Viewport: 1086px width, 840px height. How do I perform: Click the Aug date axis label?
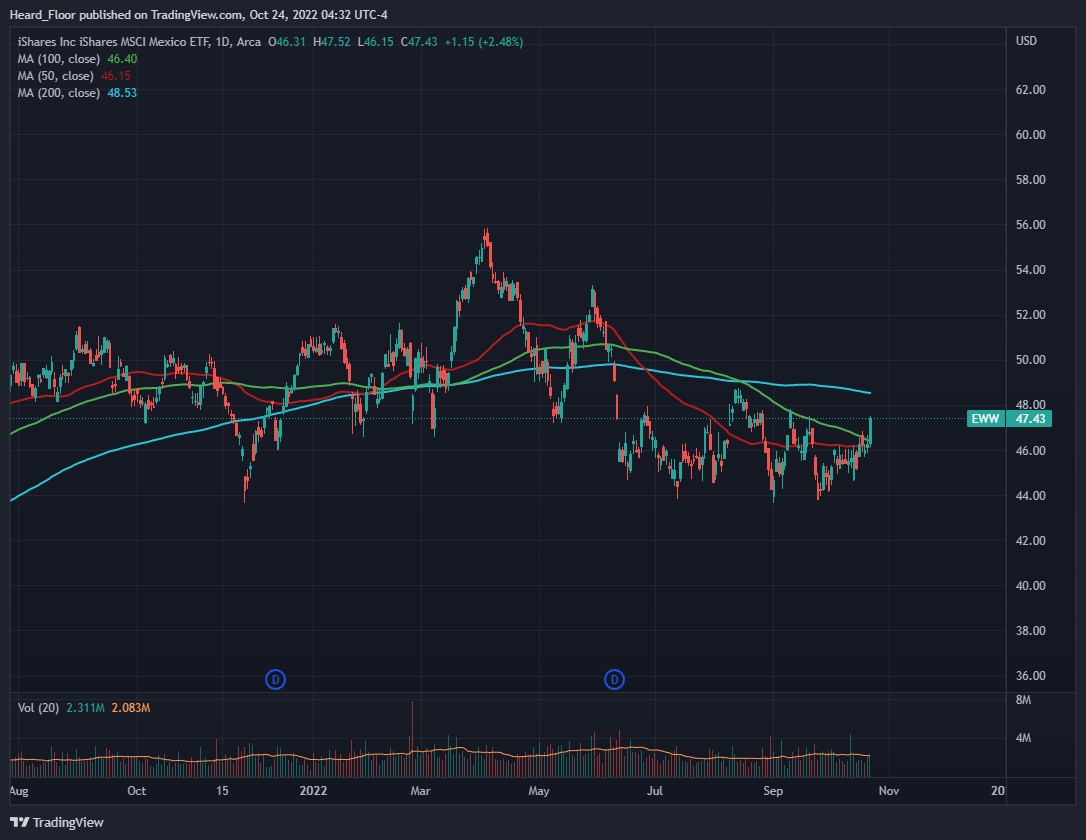(19, 790)
